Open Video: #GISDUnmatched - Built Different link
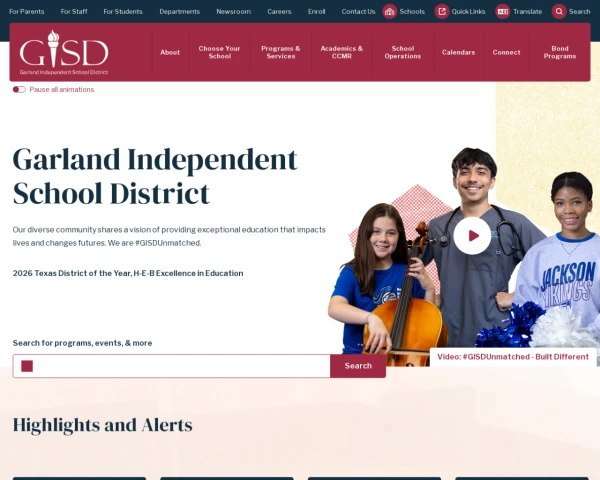This screenshot has height=480, width=600. coord(513,357)
